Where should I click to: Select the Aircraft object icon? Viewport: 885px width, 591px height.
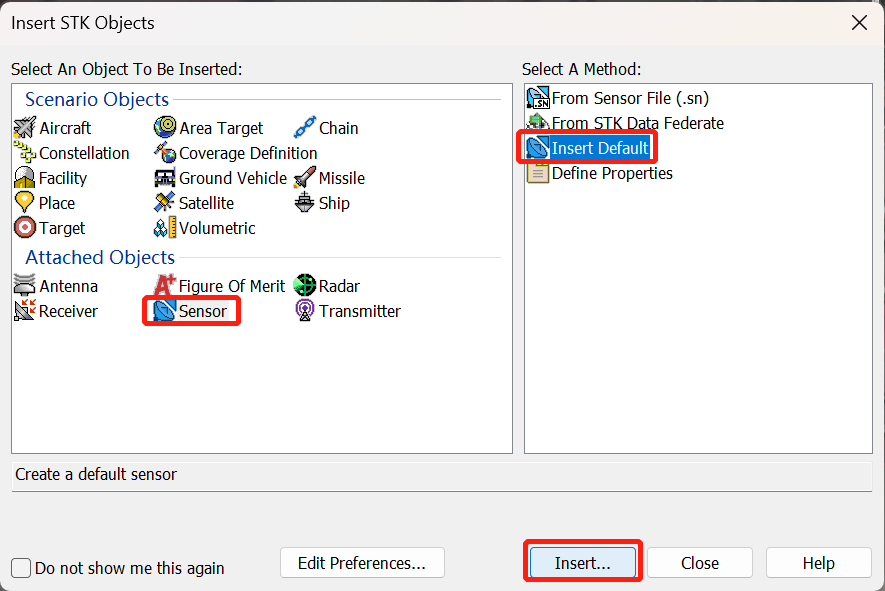[x=25, y=128]
